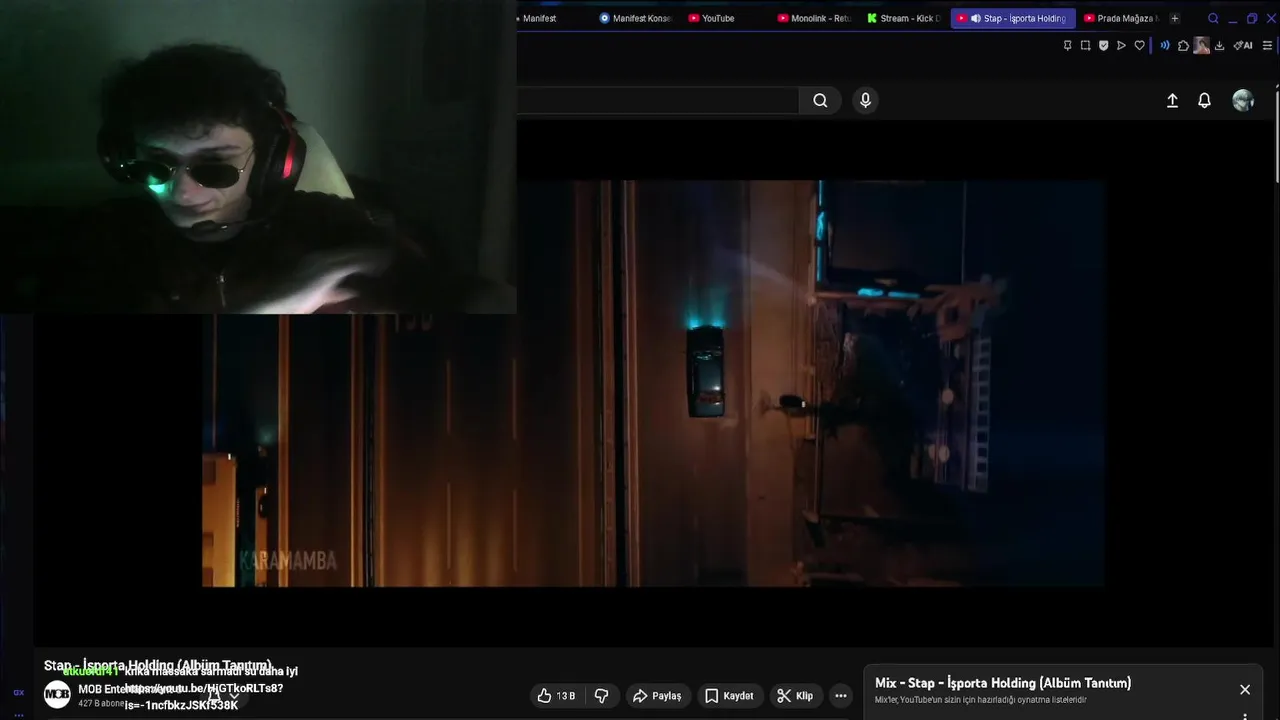This screenshot has height=720, width=1280.
Task: Switch to the Monolink tab
Action: click(814, 18)
